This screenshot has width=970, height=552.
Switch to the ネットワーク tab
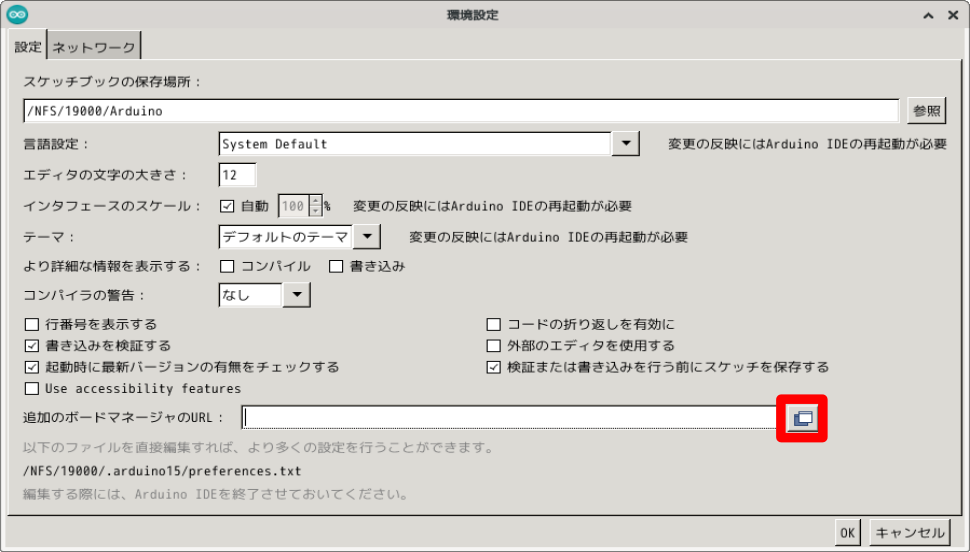tap(94, 47)
